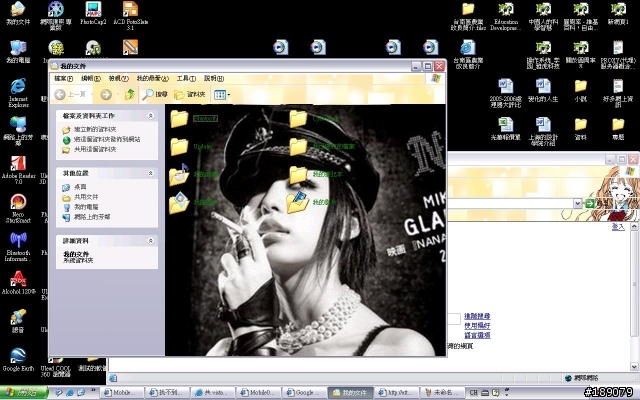Click the Back arrow in My Documents toolbar

click(x=60, y=95)
